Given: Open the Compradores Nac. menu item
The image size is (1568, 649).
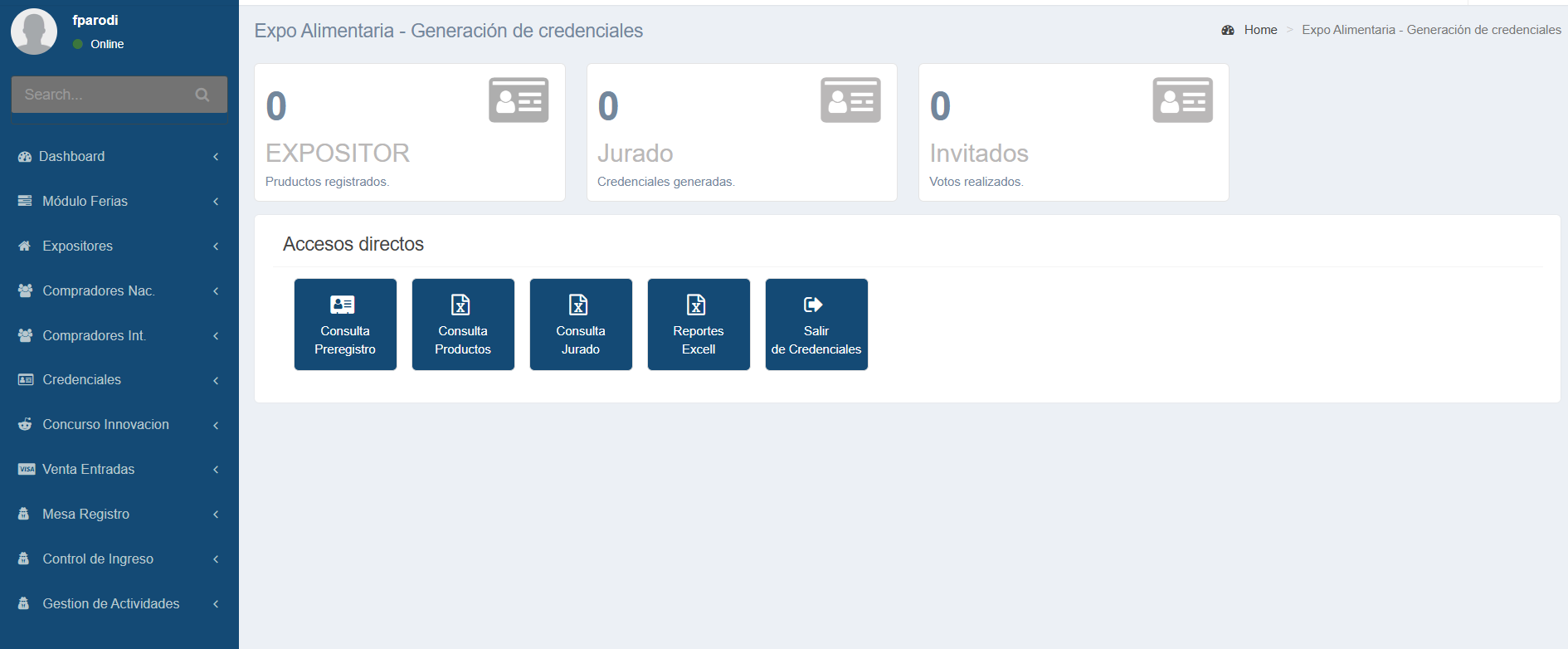Looking at the screenshot, I should pyautogui.click(x=98, y=291).
